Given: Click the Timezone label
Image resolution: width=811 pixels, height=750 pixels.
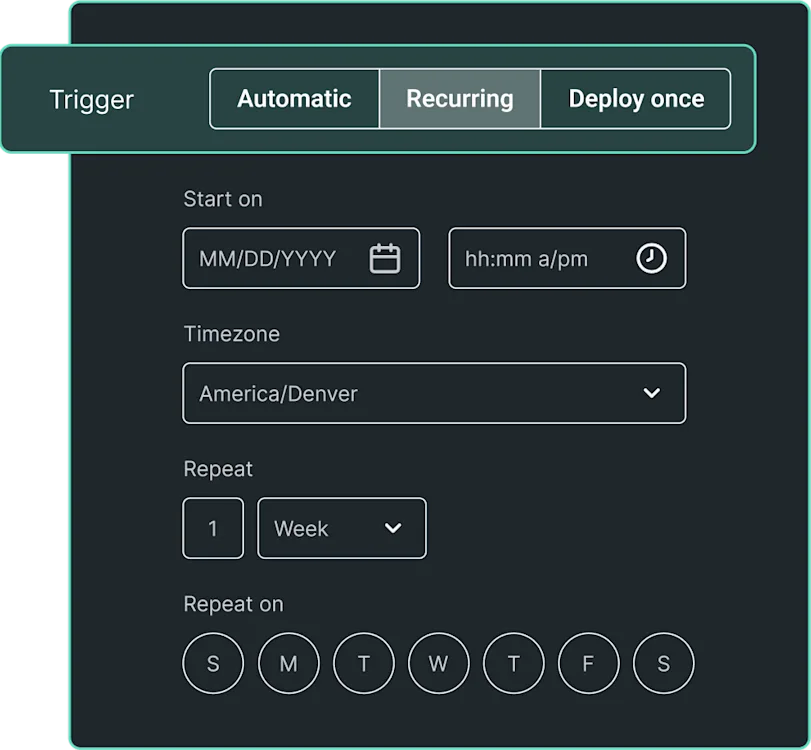Looking at the screenshot, I should click(x=232, y=334).
